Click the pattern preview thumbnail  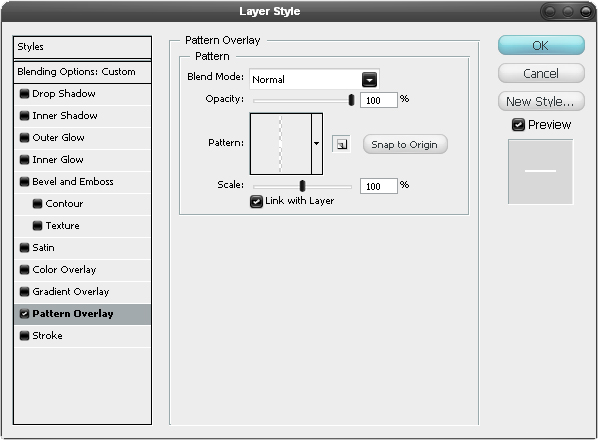pos(281,144)
